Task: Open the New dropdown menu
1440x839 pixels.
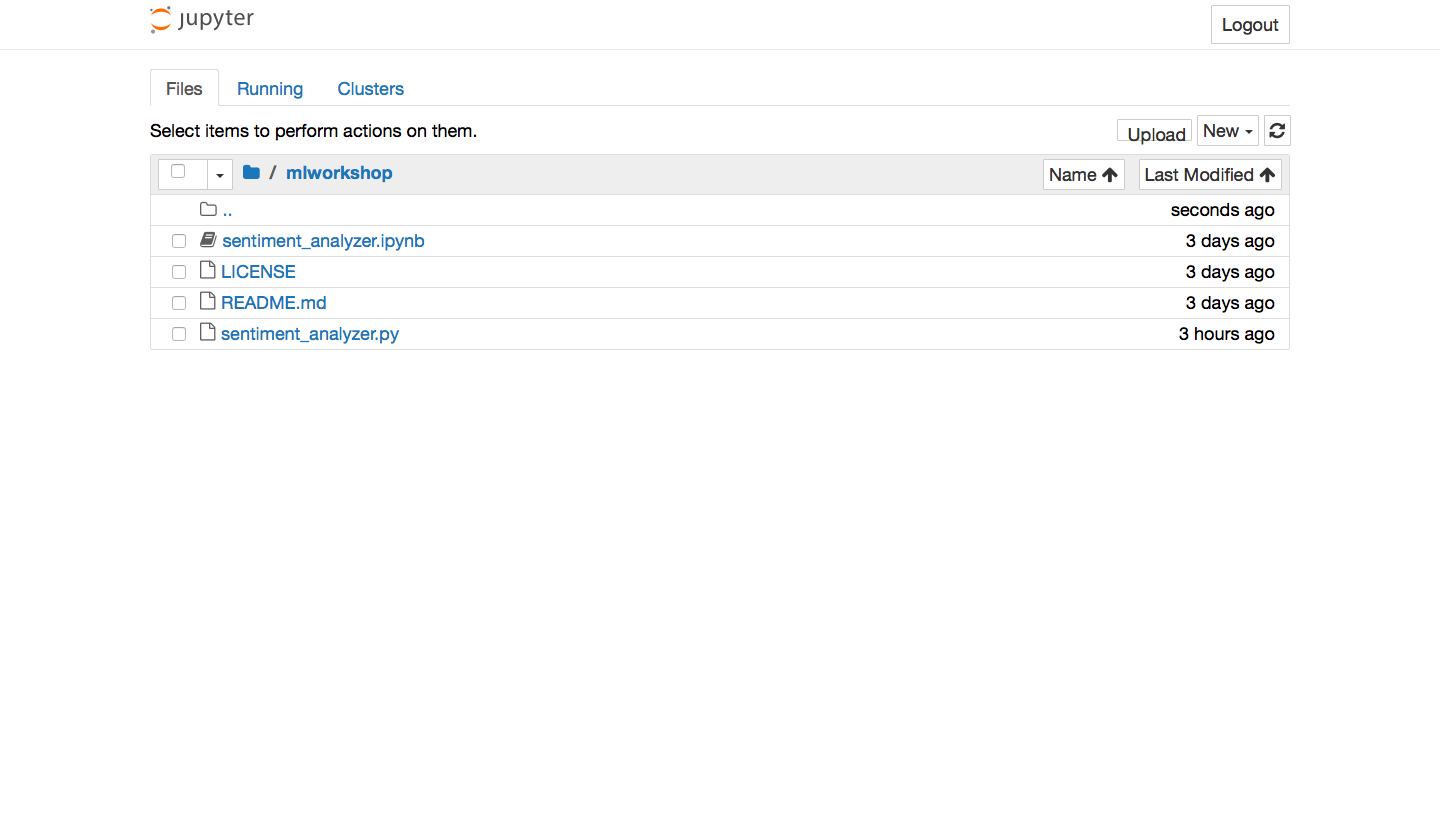Action: [x=1227, y=131]
